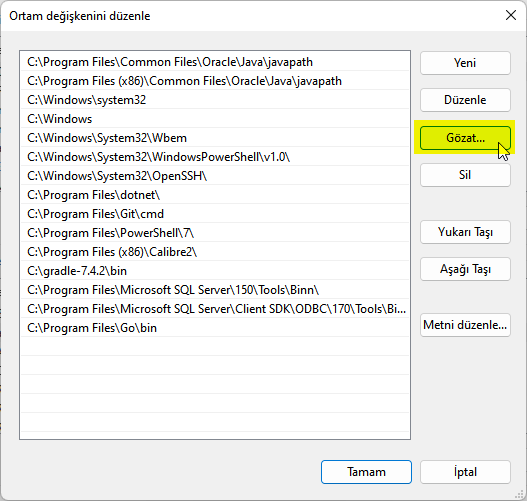Image resolution: width=527 pixels, height=501 pixels.
Task: Click the Yukarı Taşı button
Action: [x=465, y=232]
